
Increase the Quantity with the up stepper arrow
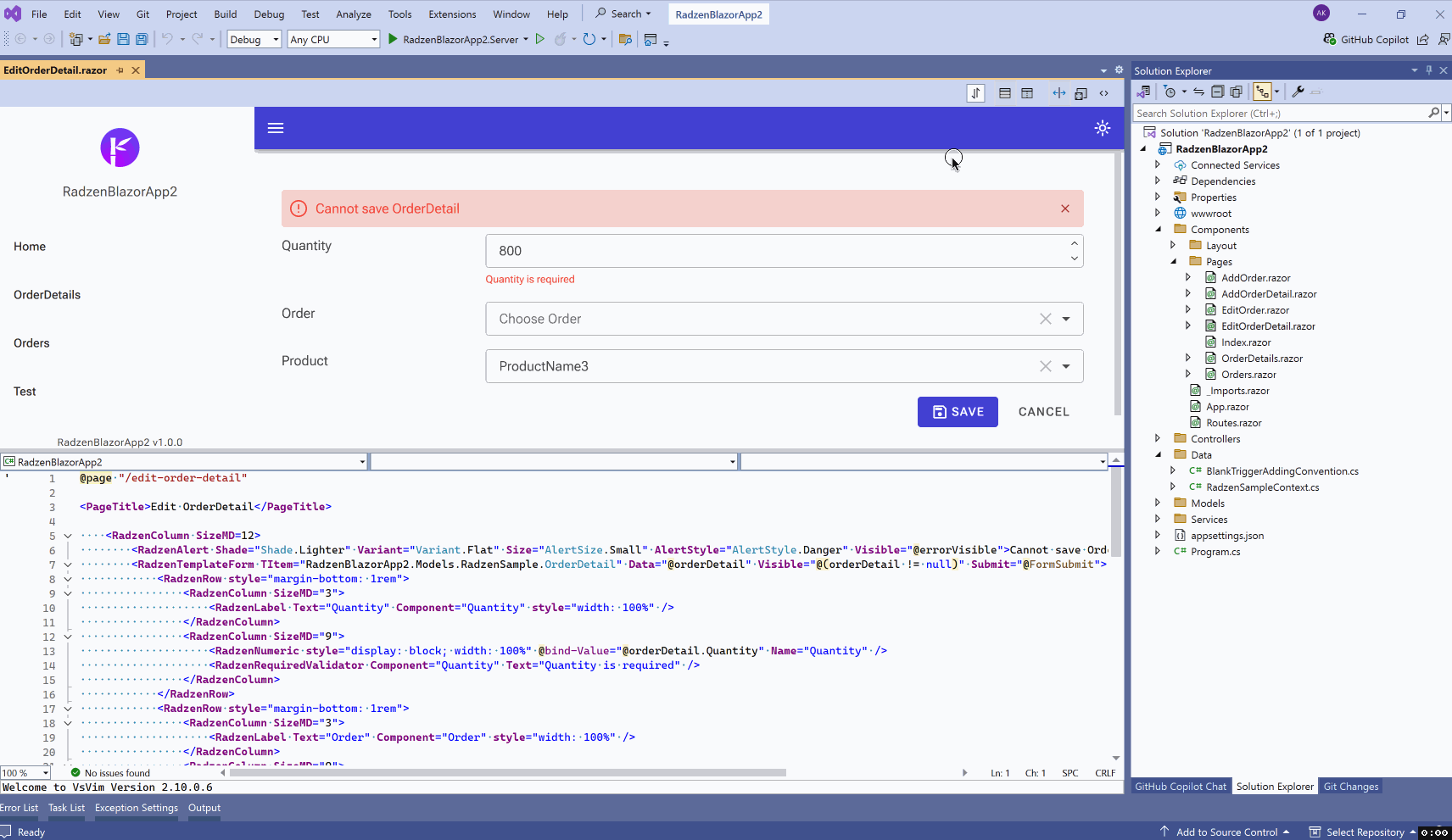pos(1074,243)
